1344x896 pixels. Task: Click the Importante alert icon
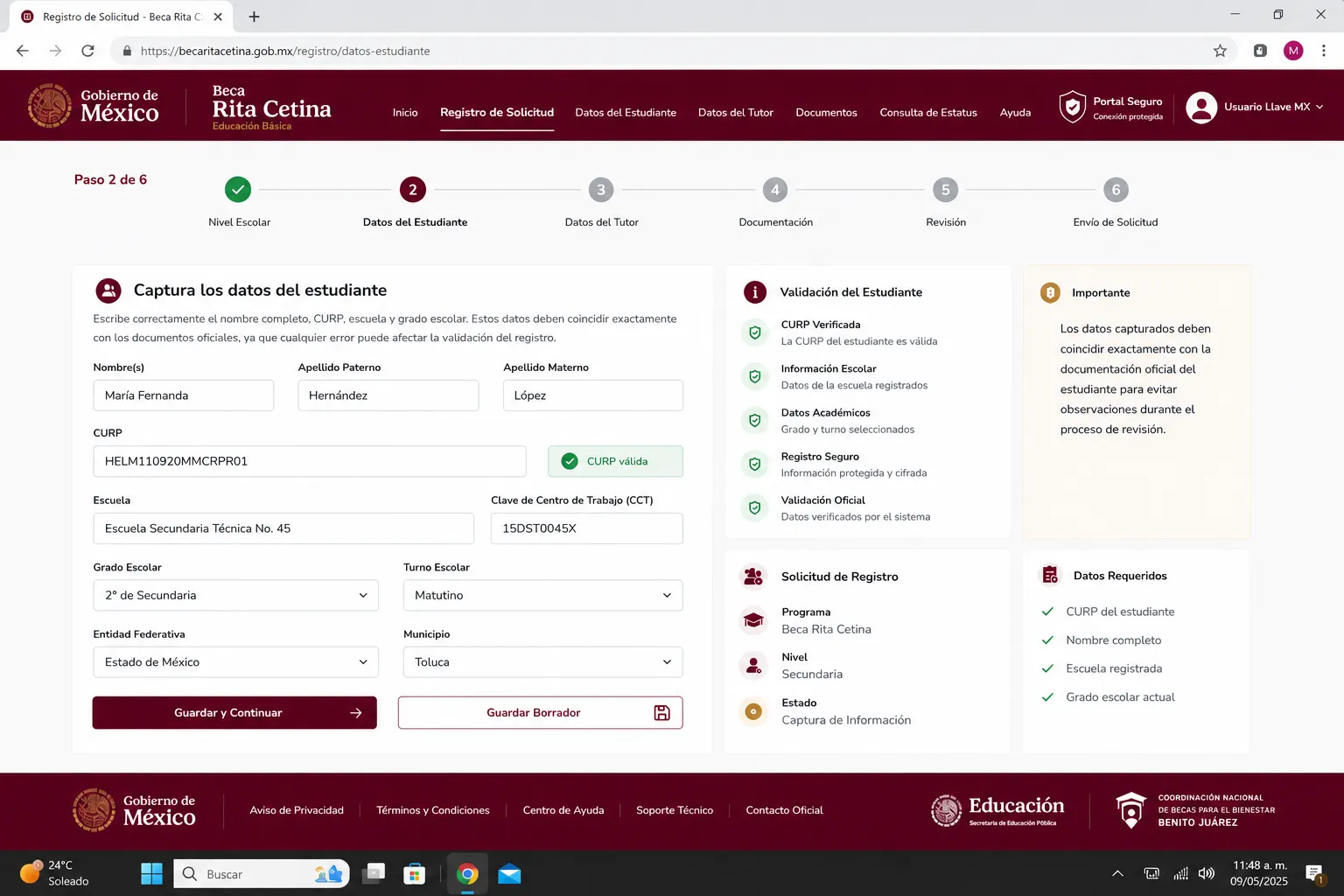pos(1050,292)
